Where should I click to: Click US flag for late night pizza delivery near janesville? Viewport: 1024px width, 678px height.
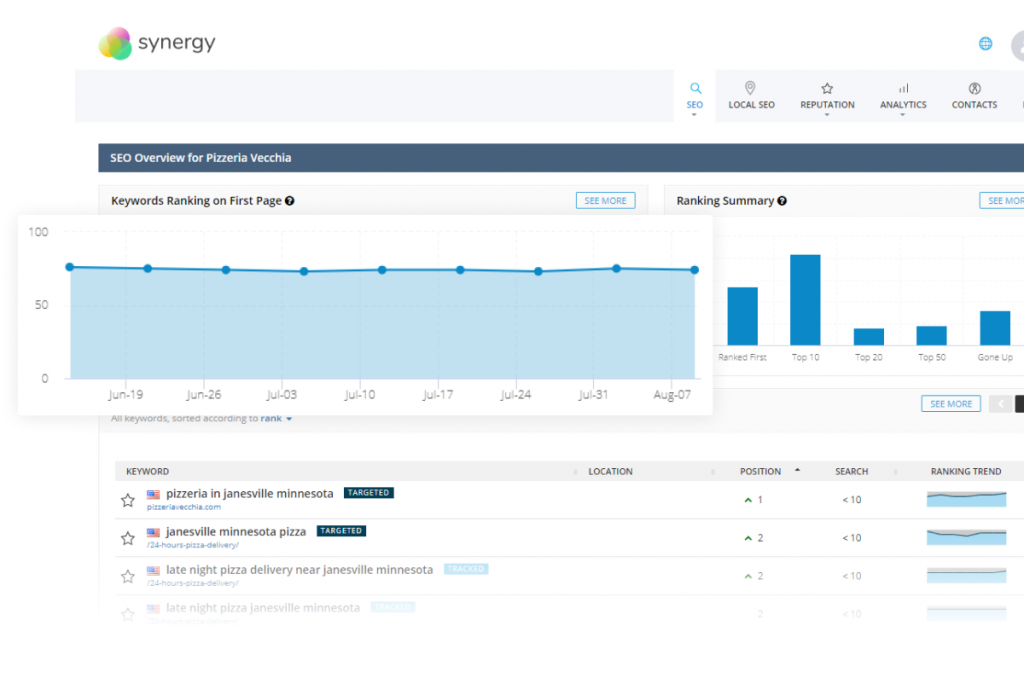(x=153, y=570)
